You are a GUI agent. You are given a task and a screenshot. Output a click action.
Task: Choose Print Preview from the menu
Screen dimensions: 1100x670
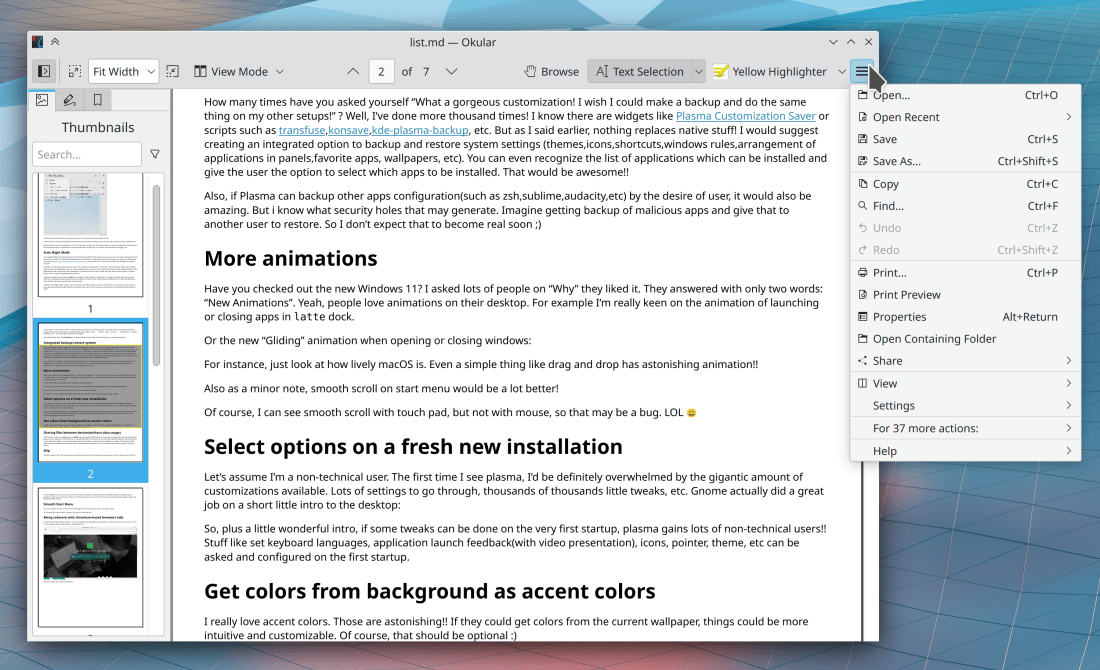click(906, 294)
